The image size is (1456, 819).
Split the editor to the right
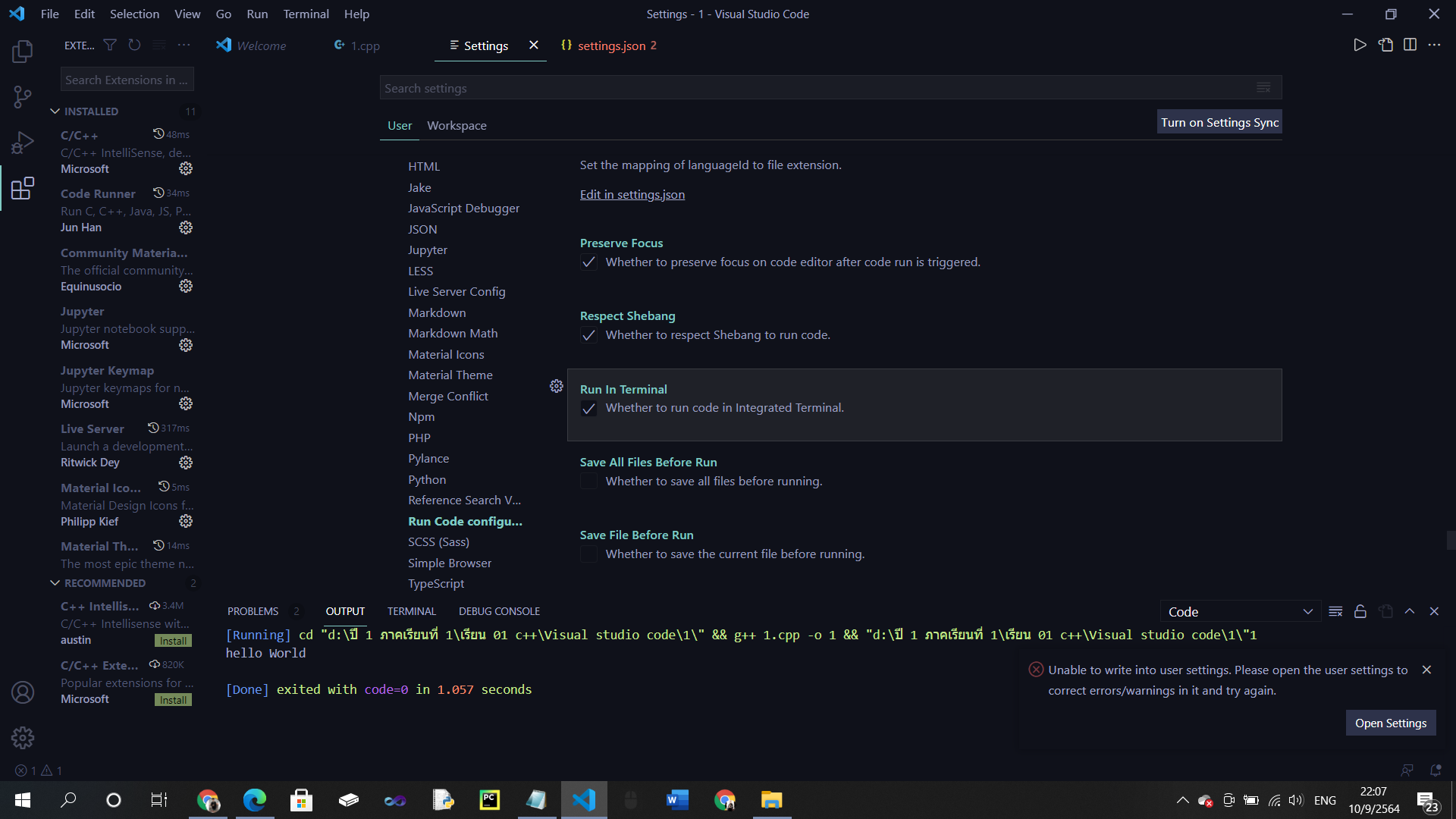(x=1410, y=45)
